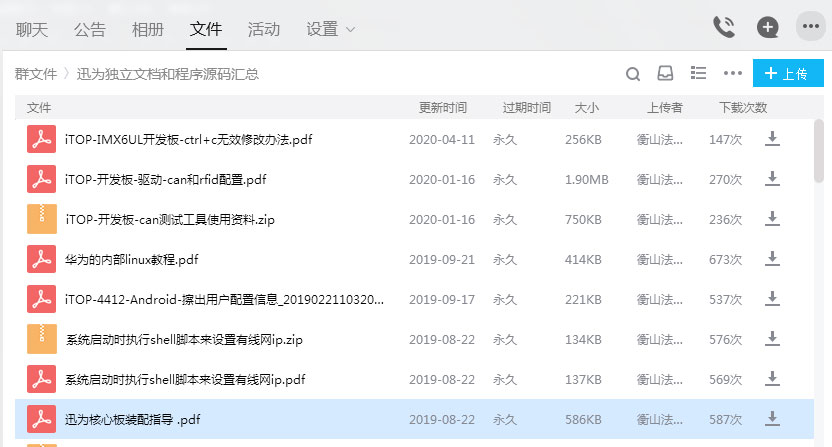Viewport: 832px width, 447px height.
Task: Select file iTOP-开发板-can测试工具使用资料.zip
Action: [170, 219]
